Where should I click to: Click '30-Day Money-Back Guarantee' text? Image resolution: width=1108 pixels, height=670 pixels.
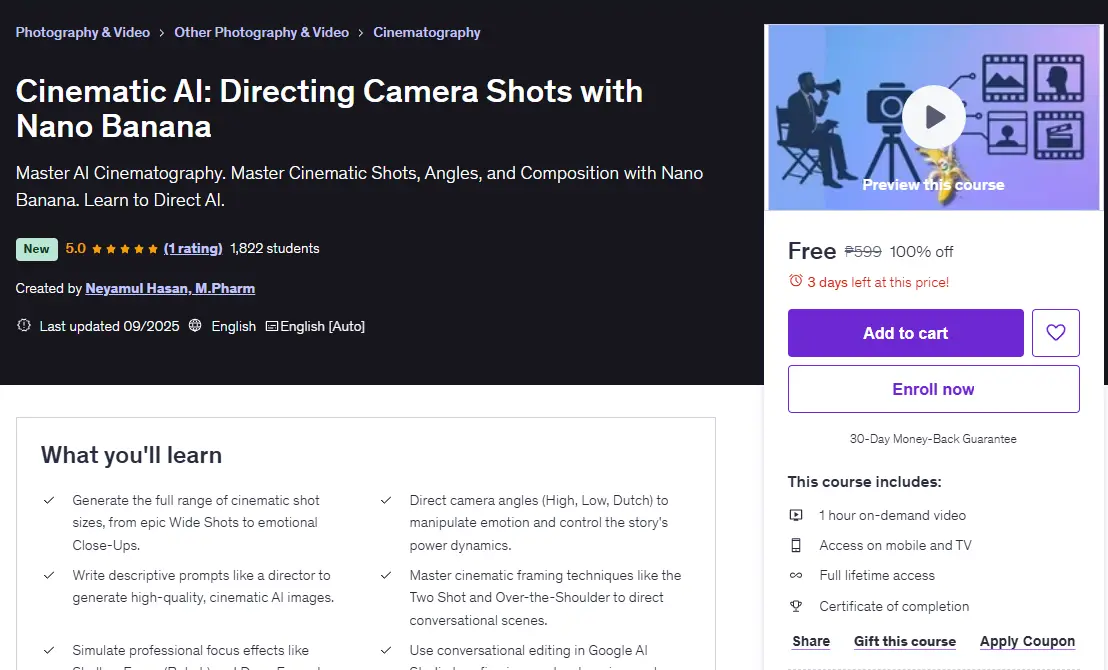933,439
